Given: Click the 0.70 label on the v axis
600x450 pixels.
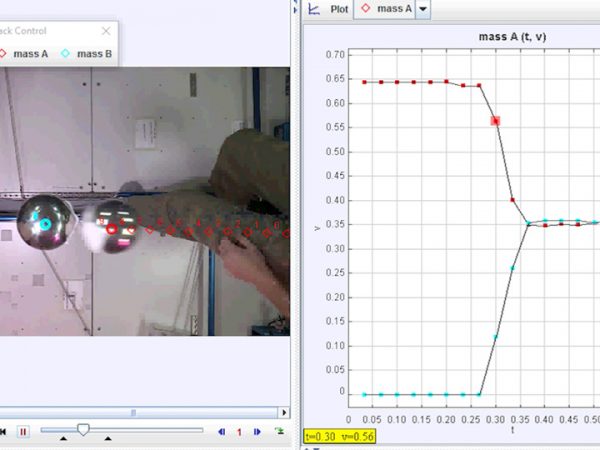Looking at the screenshot, I should click(335, 55).
